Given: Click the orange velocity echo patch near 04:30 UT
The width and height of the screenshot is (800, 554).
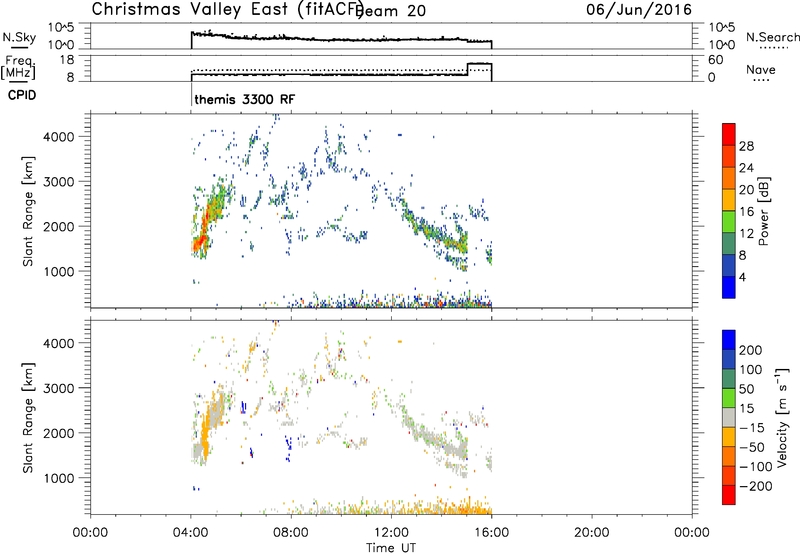Looking at the screenshot, I should (206, 433).
